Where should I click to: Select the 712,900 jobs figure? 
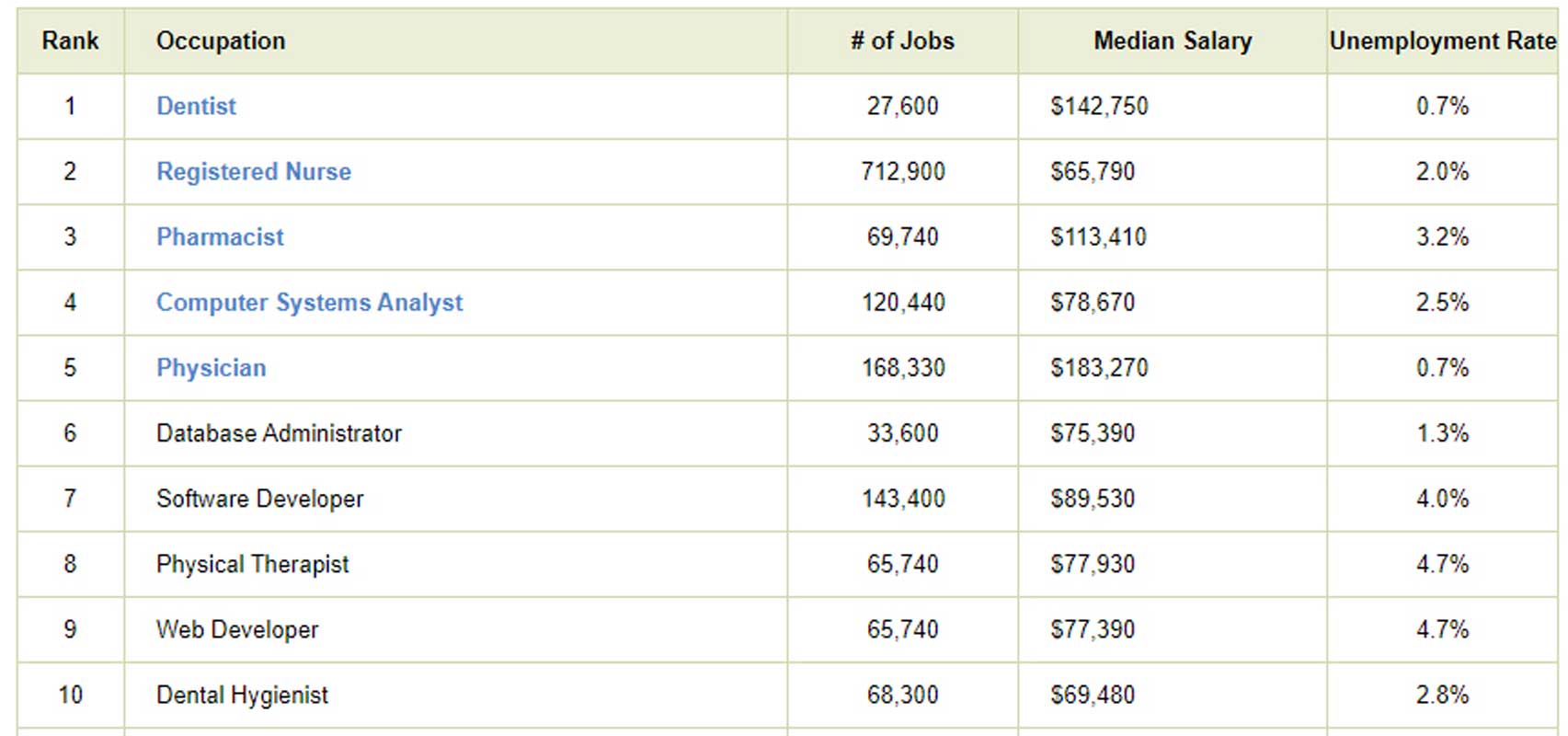coord(902,172)
